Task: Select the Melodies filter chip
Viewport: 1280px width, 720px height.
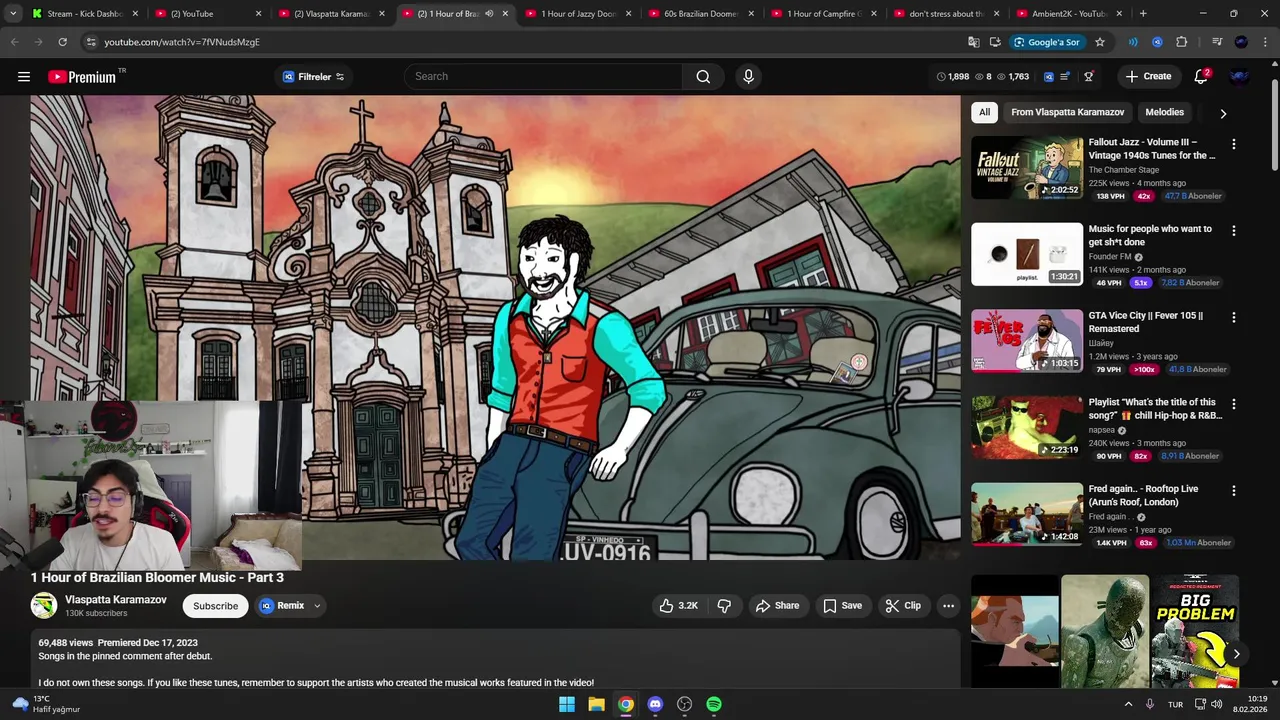Action: click(x=1164, y=112)
